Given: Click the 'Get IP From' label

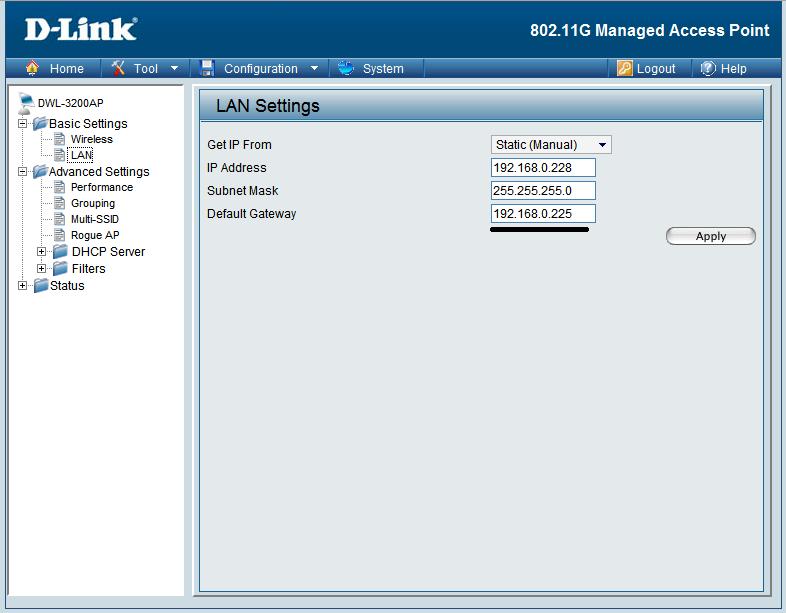Looking at the screenshot, I should click(x=239, y=144).
